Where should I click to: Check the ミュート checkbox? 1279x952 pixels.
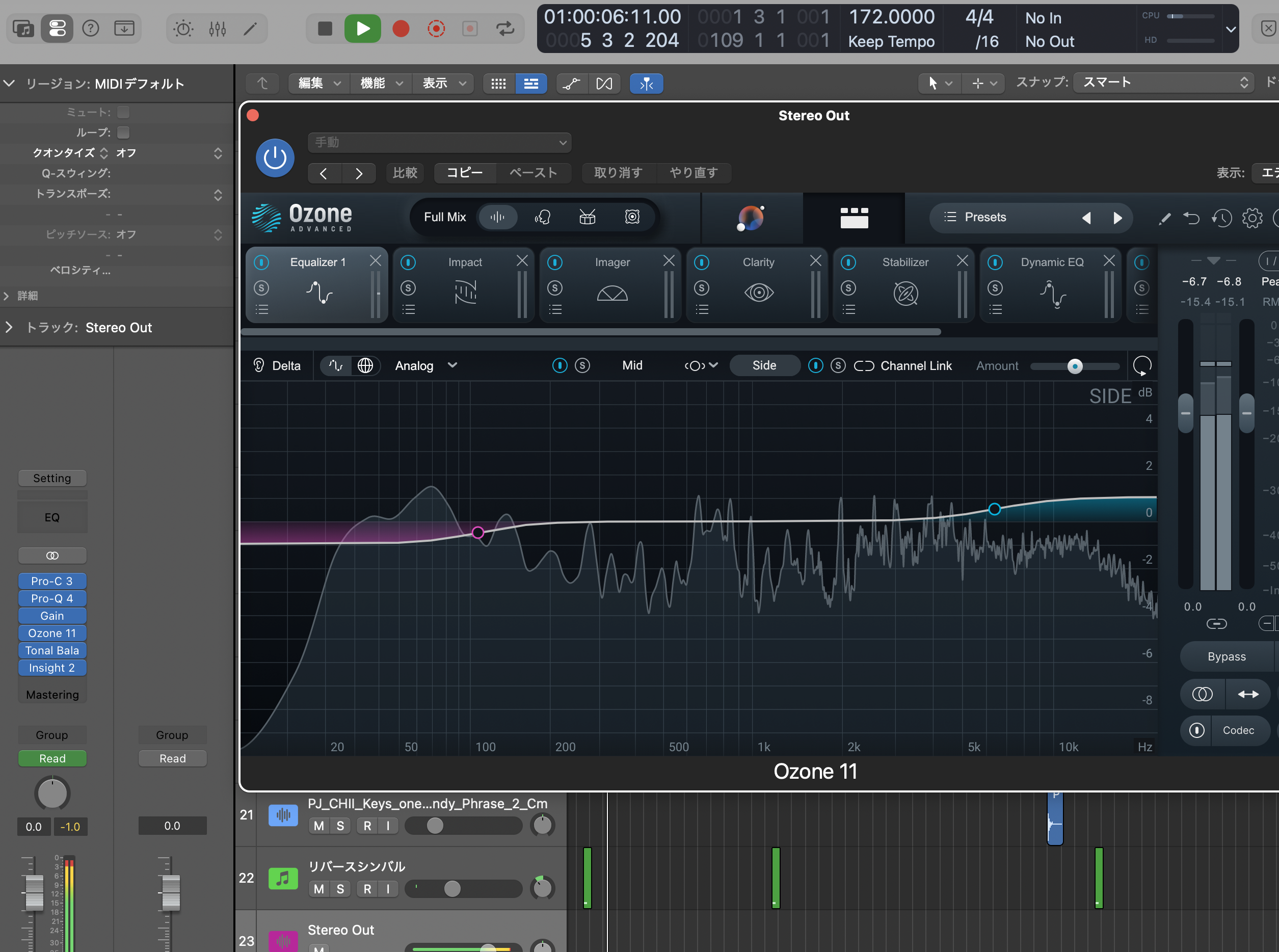pos(123,112)
